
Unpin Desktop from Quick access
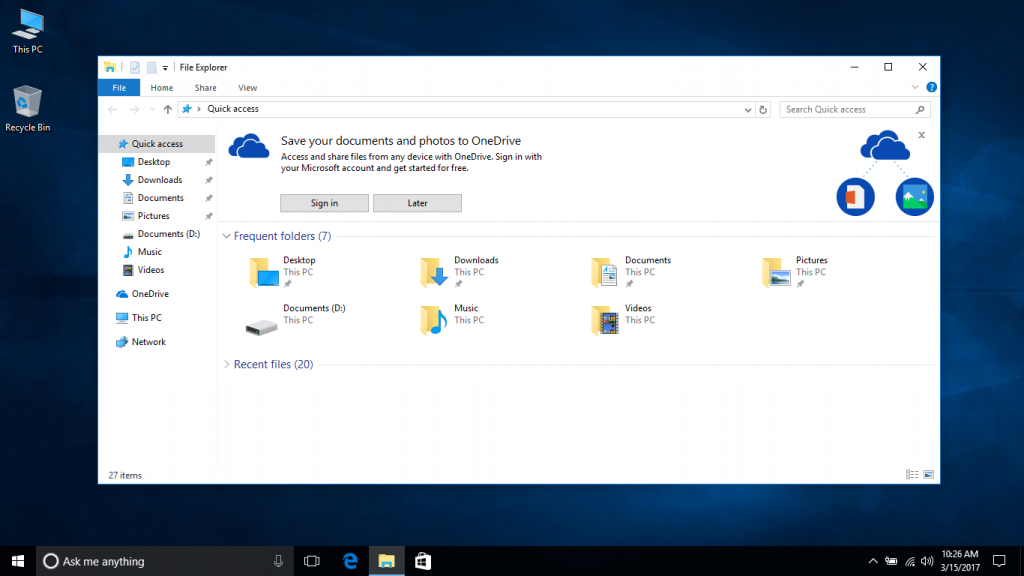208,161
